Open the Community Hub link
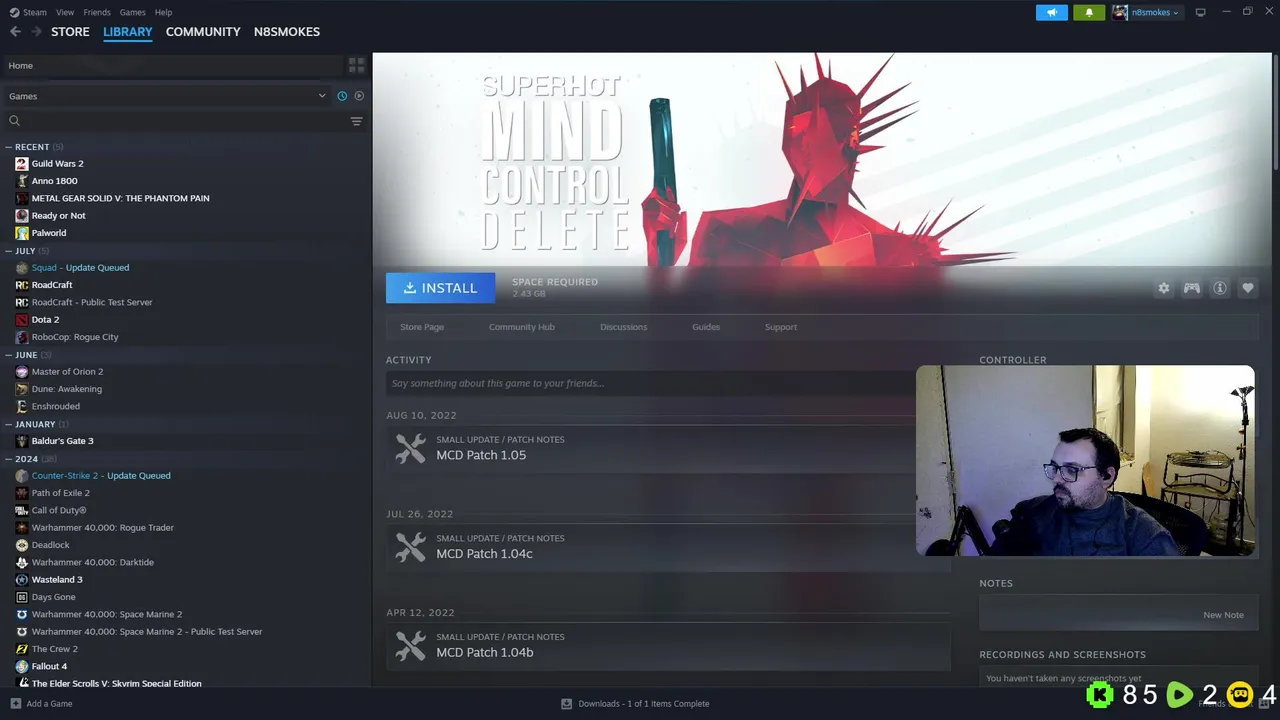 [521, 327]
